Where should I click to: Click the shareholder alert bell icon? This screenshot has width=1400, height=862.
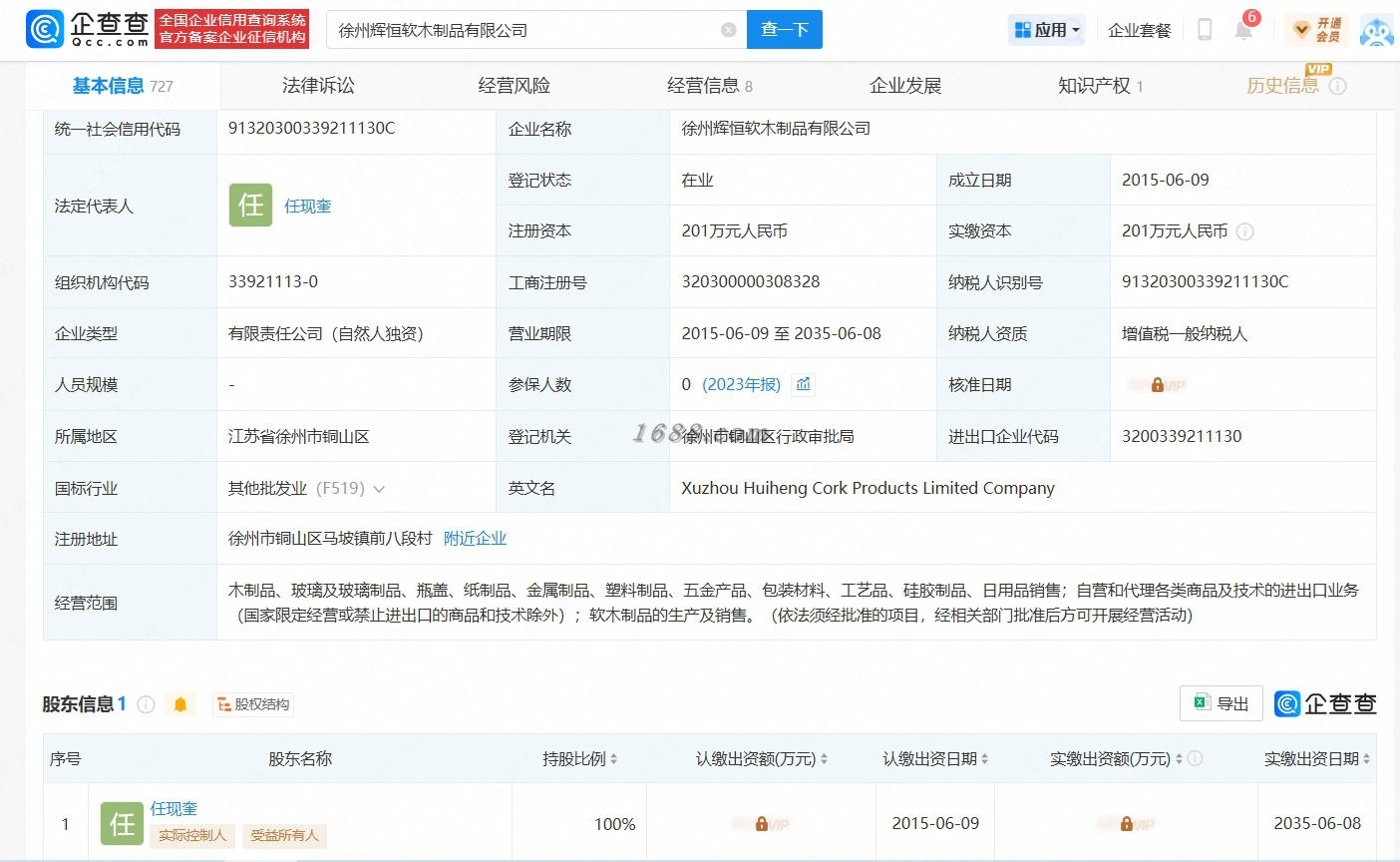180,704
